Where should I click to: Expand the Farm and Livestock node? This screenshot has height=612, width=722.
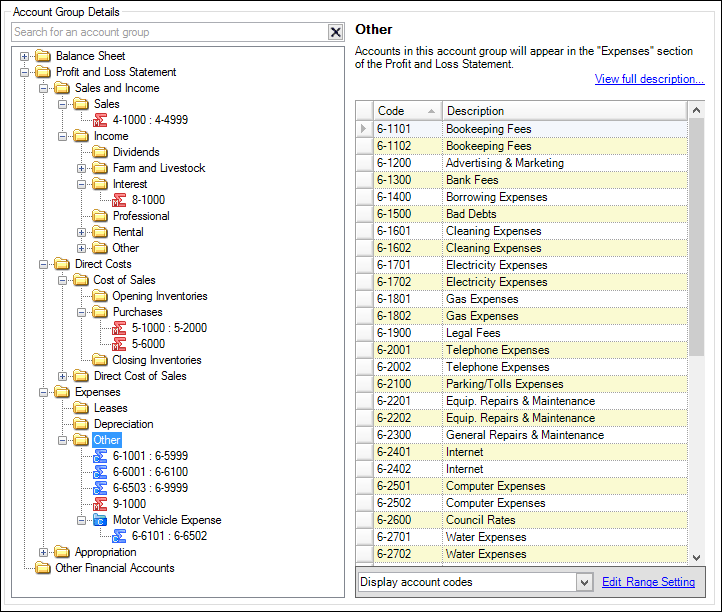point(82,168)
